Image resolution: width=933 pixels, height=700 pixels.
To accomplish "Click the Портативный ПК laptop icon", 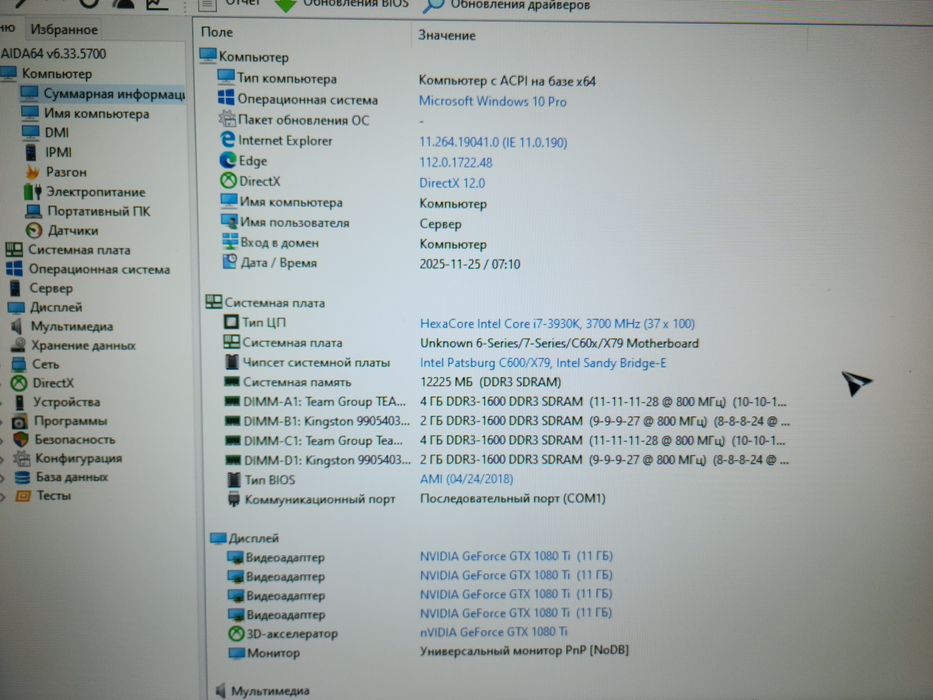I will pyautogui.click(x=33, y=211).
